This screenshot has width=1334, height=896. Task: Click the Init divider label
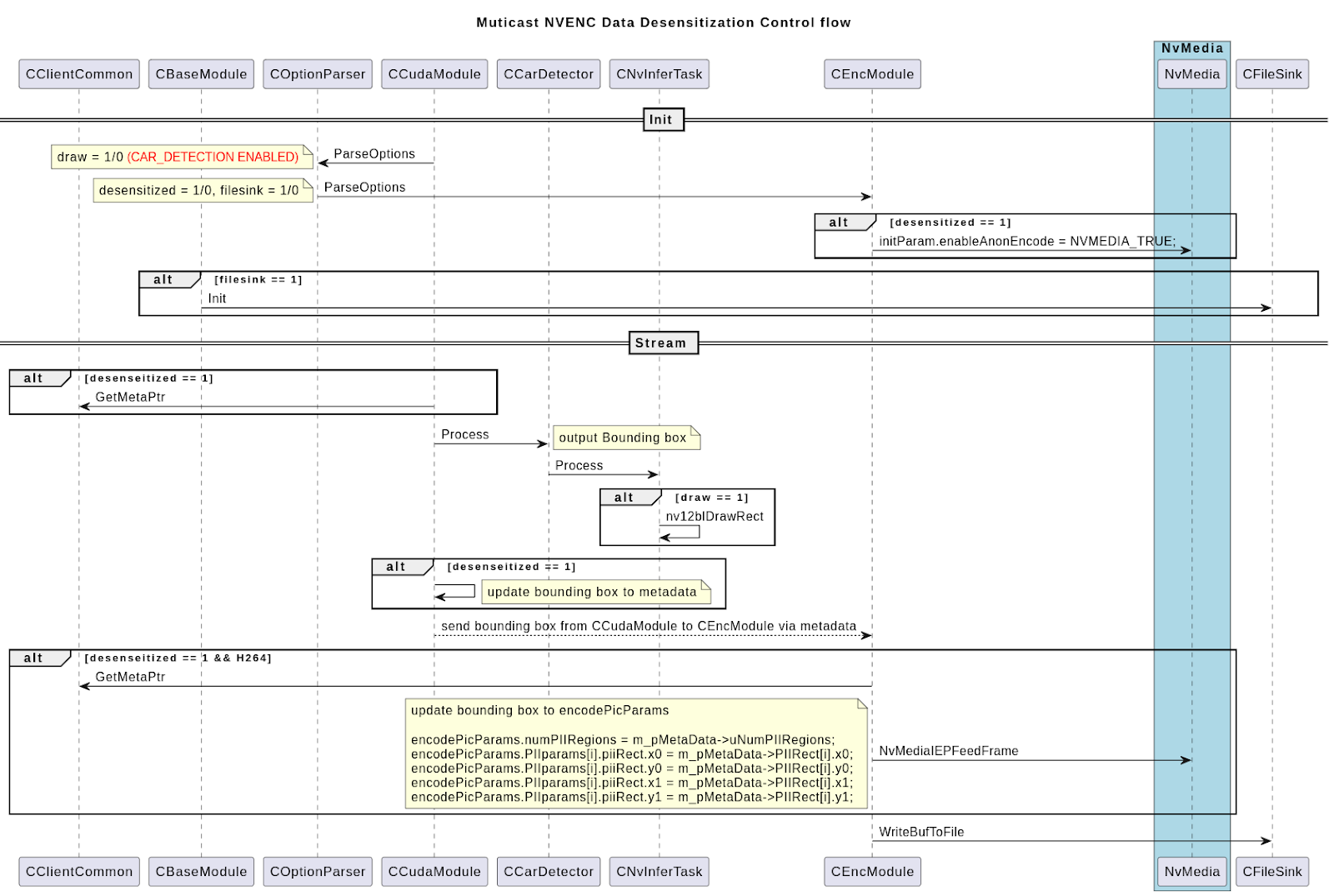664,120
